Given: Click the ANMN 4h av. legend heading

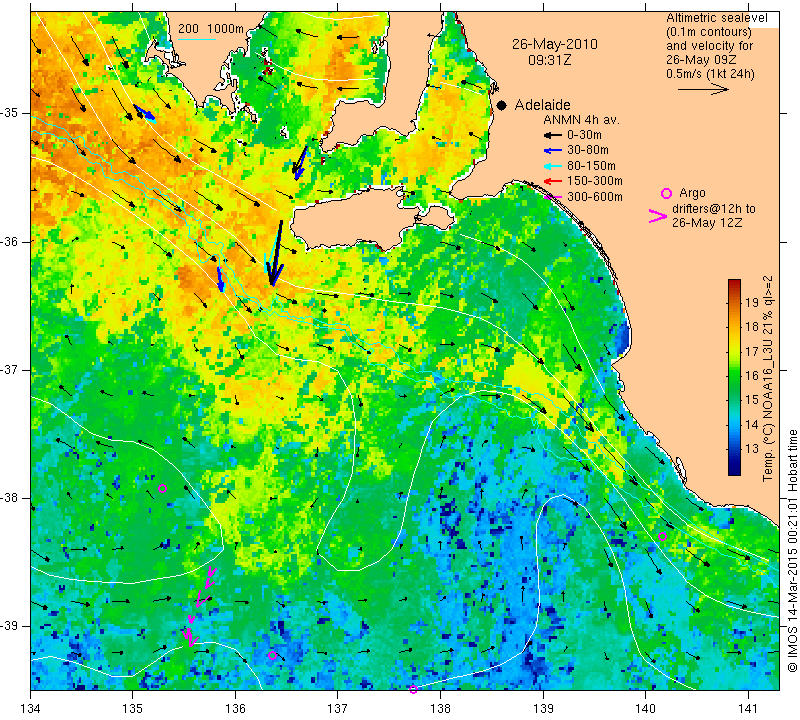Looking at the screenshot, I should (581, 120).
